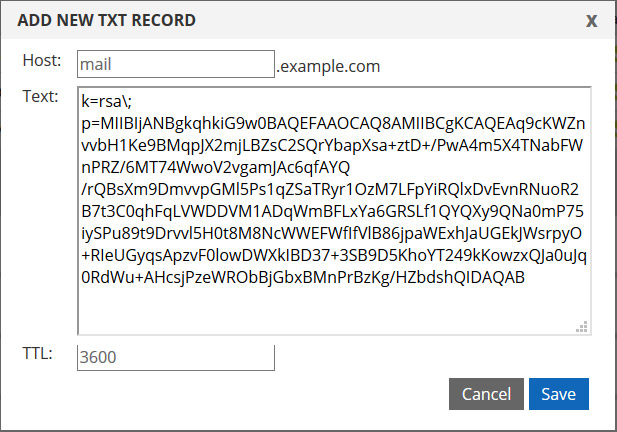
Task: Click the "Host:" label
Action: click(41, 62)
